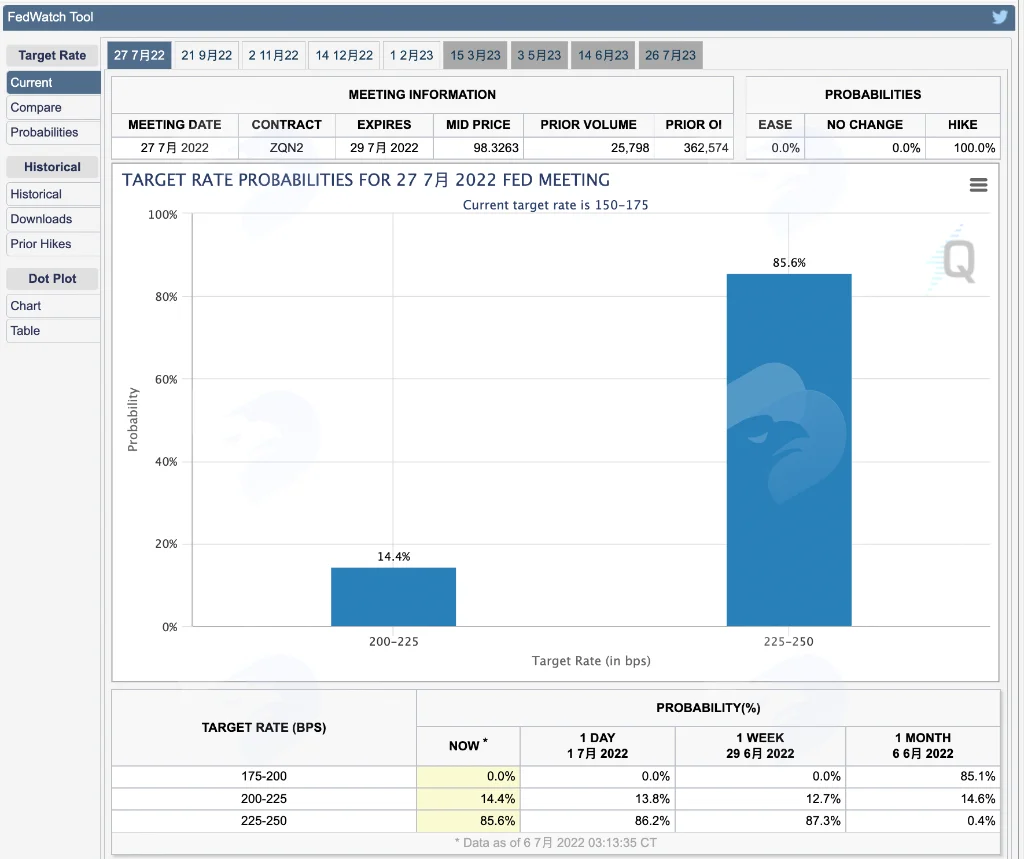This screenshot has width=1024, height=859.
Task: Select the 14 12月22 meeting tab
Action: 344,56
